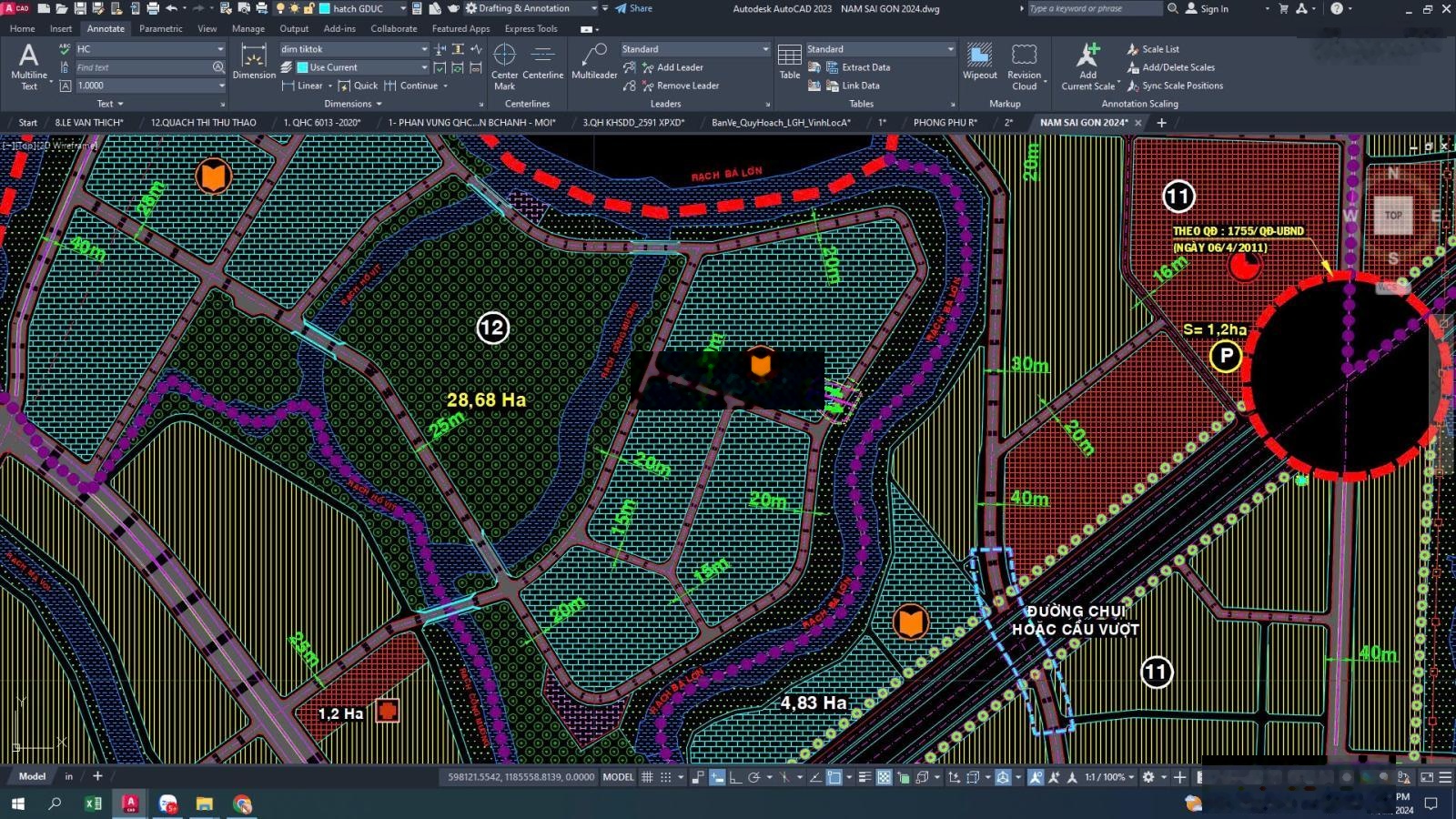Select the Multiline Text tool
Screen dimensions: 1456x819
[28, 66]
